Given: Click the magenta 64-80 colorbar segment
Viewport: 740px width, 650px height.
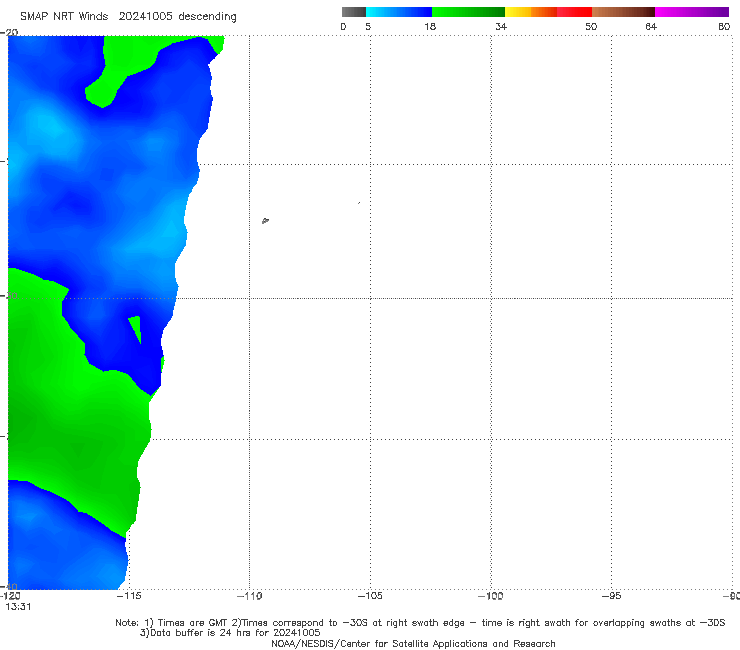Looking at the screenshot, I should pyautogui.click(x=692, y=12).
